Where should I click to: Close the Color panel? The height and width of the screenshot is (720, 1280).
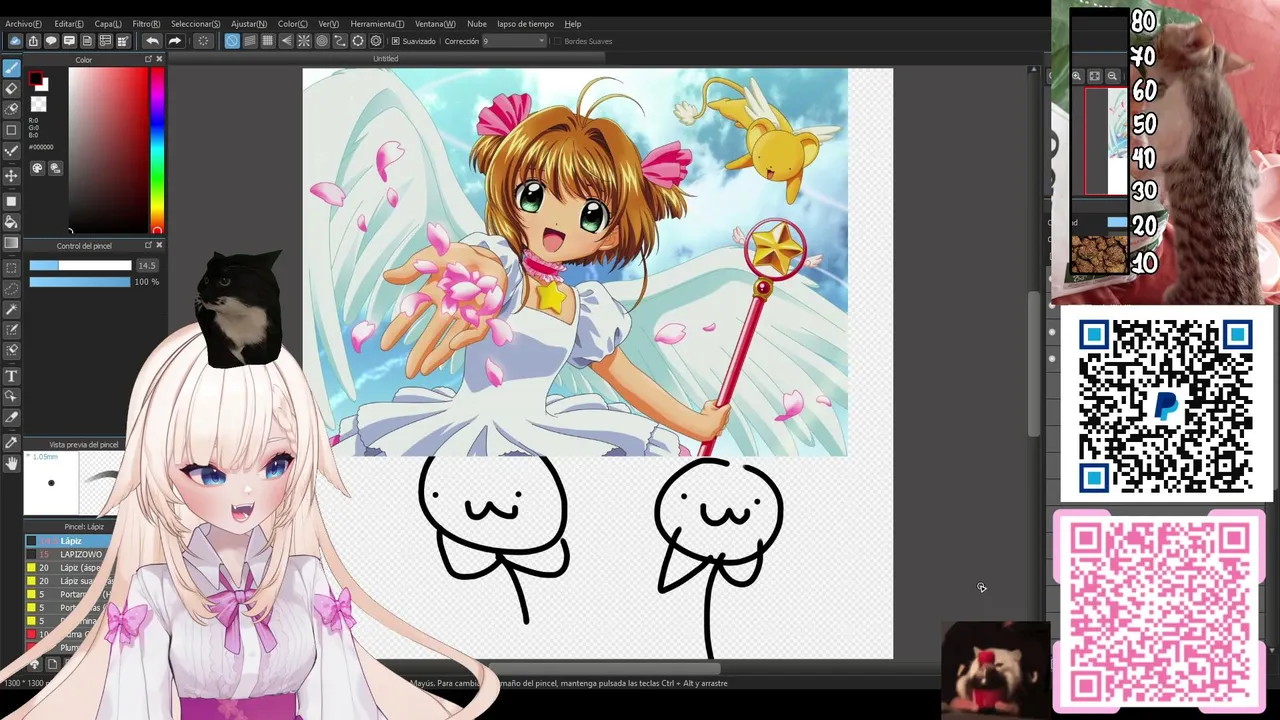[x=159, y=60]
